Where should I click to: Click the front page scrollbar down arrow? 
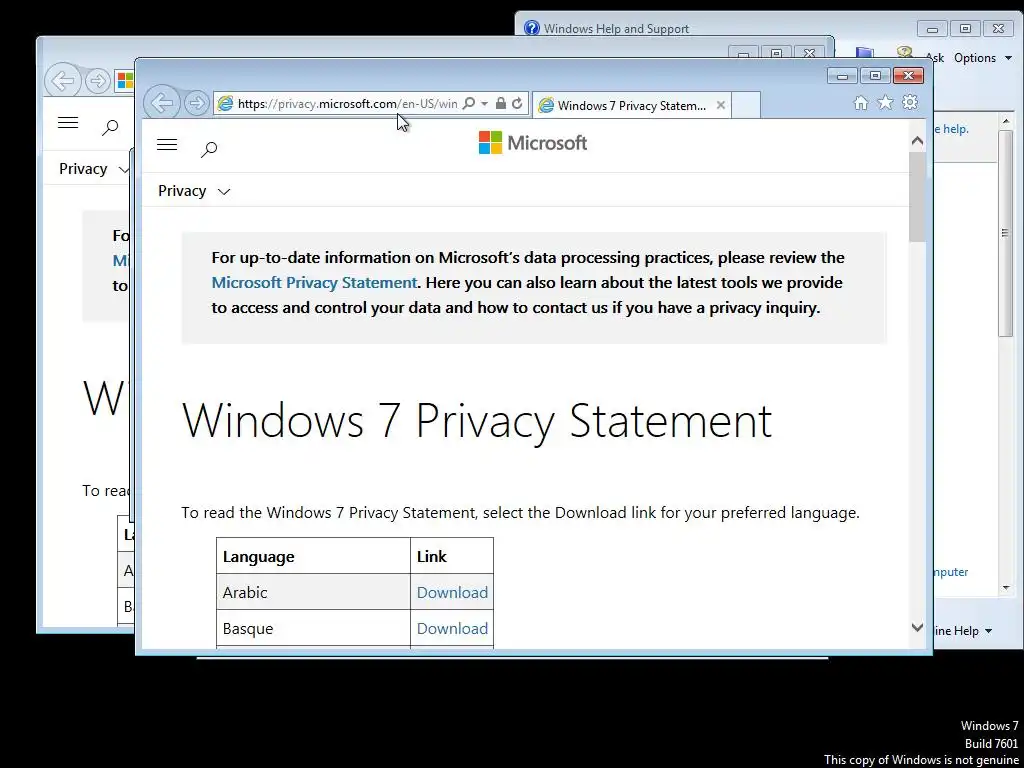tap(917, 628)
